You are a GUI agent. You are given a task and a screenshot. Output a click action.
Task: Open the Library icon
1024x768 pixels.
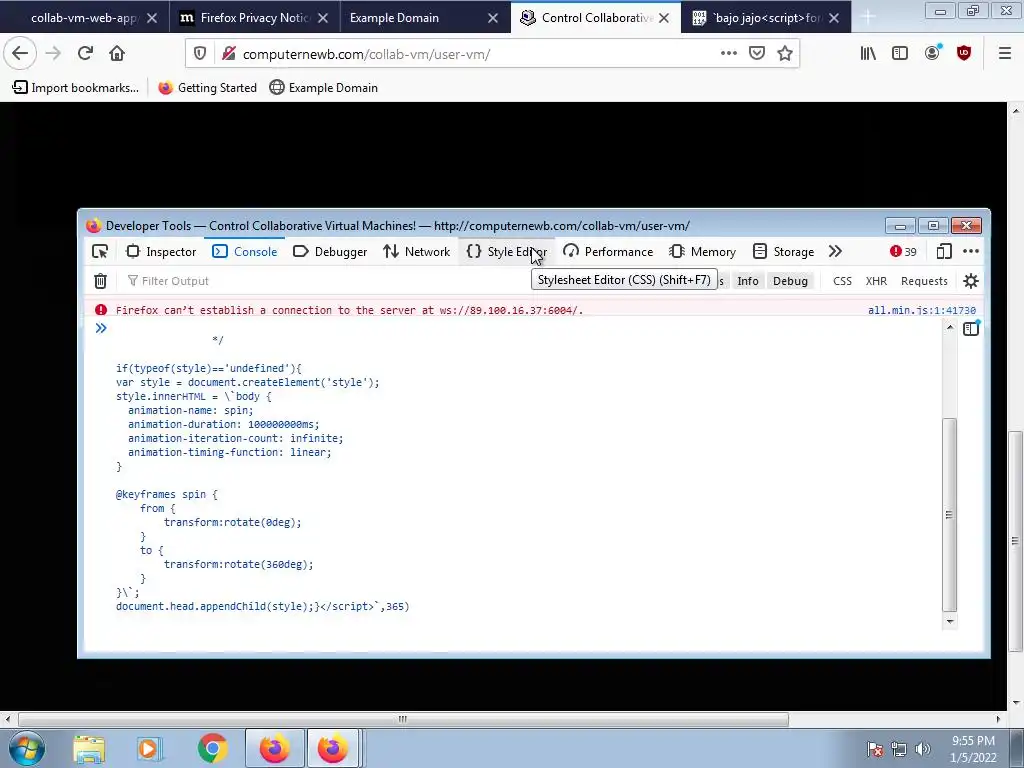868,54
